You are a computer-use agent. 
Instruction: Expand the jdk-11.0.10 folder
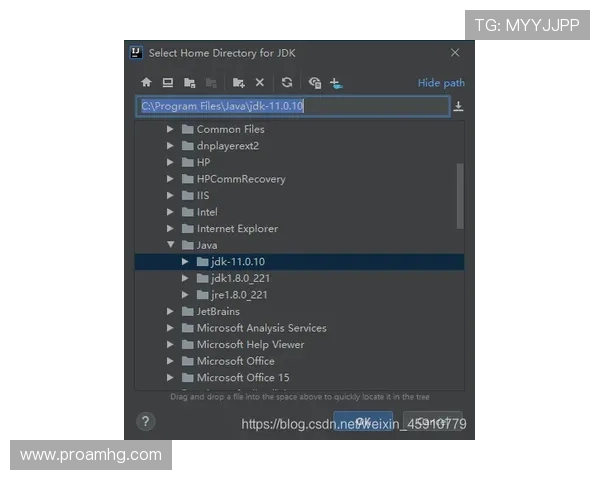(186, 262)
